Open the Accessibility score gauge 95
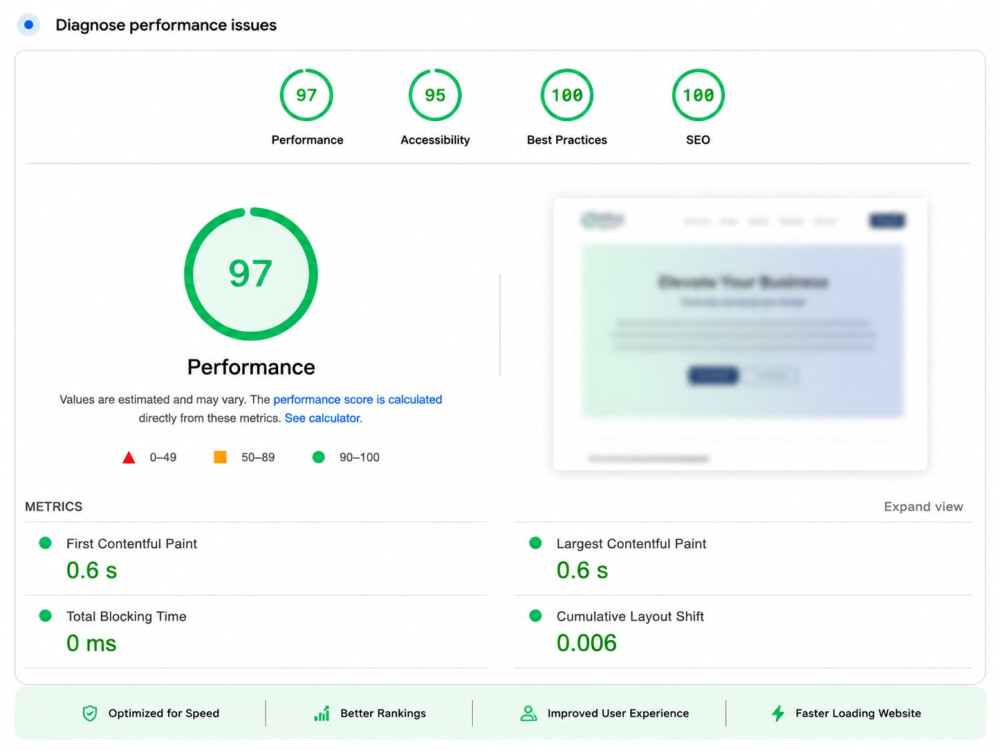This screenshot has width=1000, height=750. [x=435, y=95]
